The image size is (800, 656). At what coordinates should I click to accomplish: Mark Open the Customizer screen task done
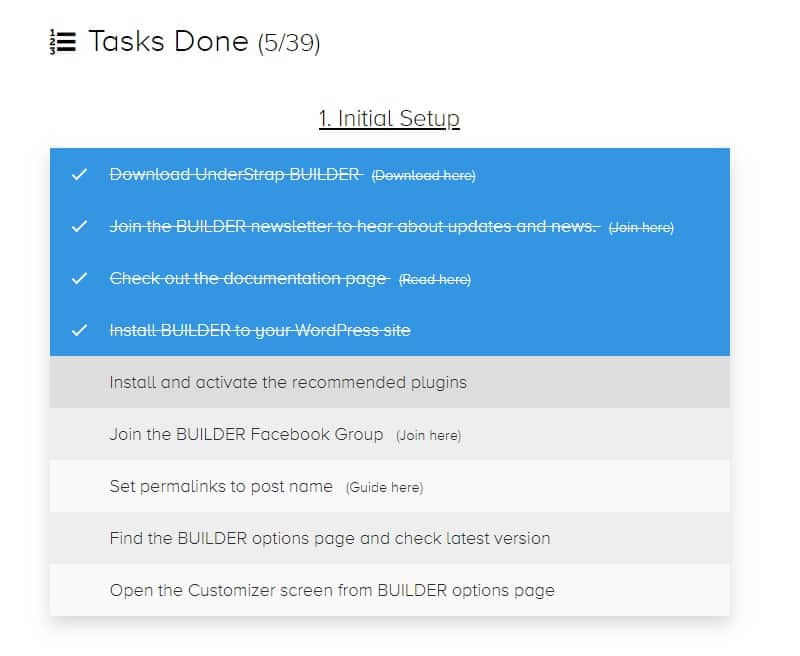tap(332, 590)
